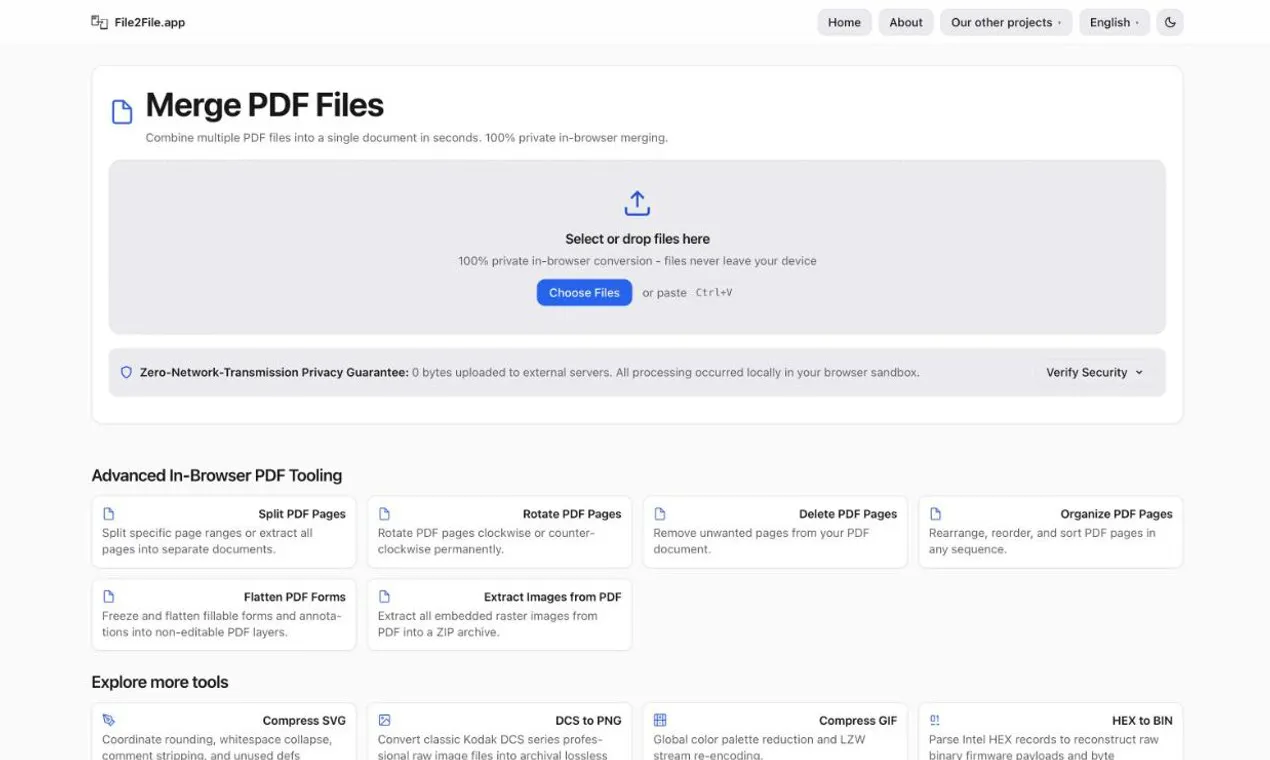Click the Delete PDF Pages card icon

[660, 514]
